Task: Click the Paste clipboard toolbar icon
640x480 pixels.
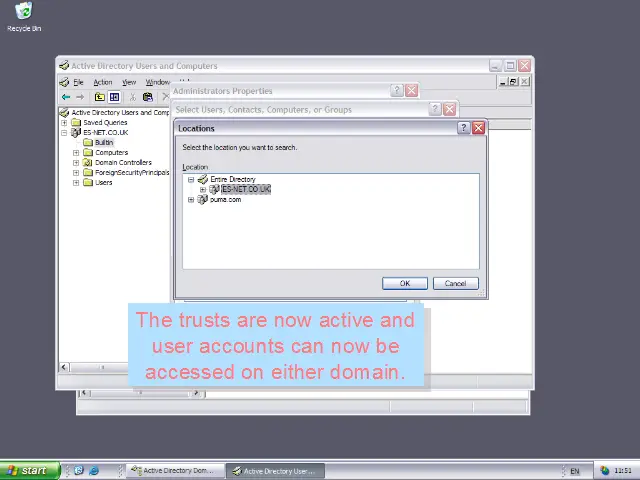Action: pyautogui.click(x=148, y=97)
